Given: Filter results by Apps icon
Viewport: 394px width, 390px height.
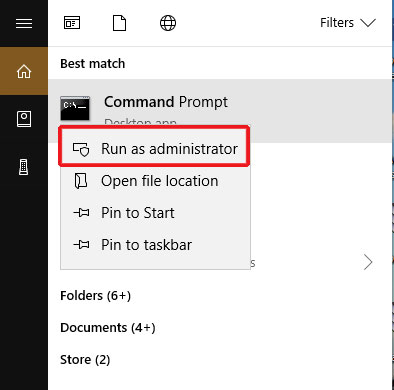Looking at the screenshot, I should coord(72,23).
